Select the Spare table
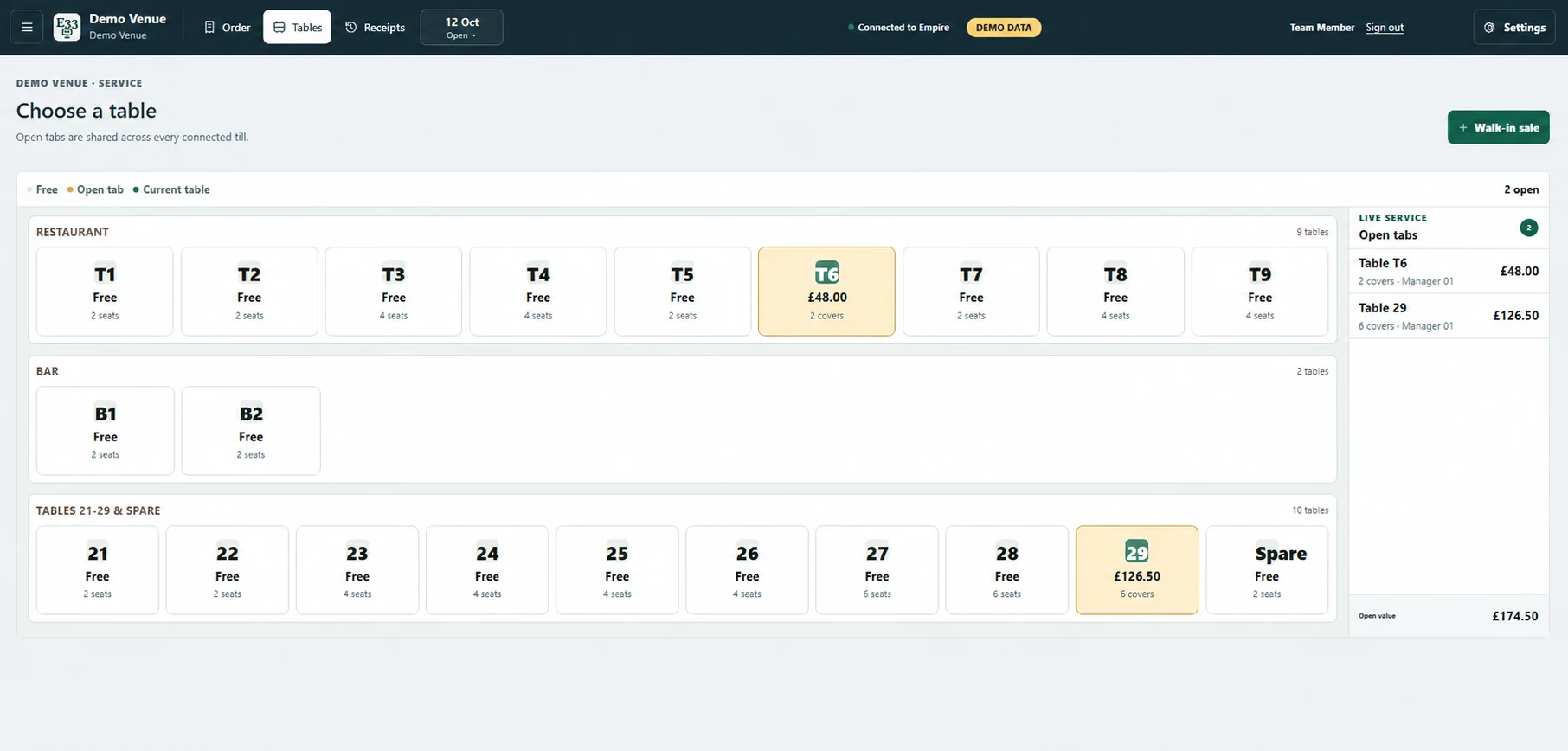The width and height of the screenshot is (1568, 751). click(x=1267, y=570)
